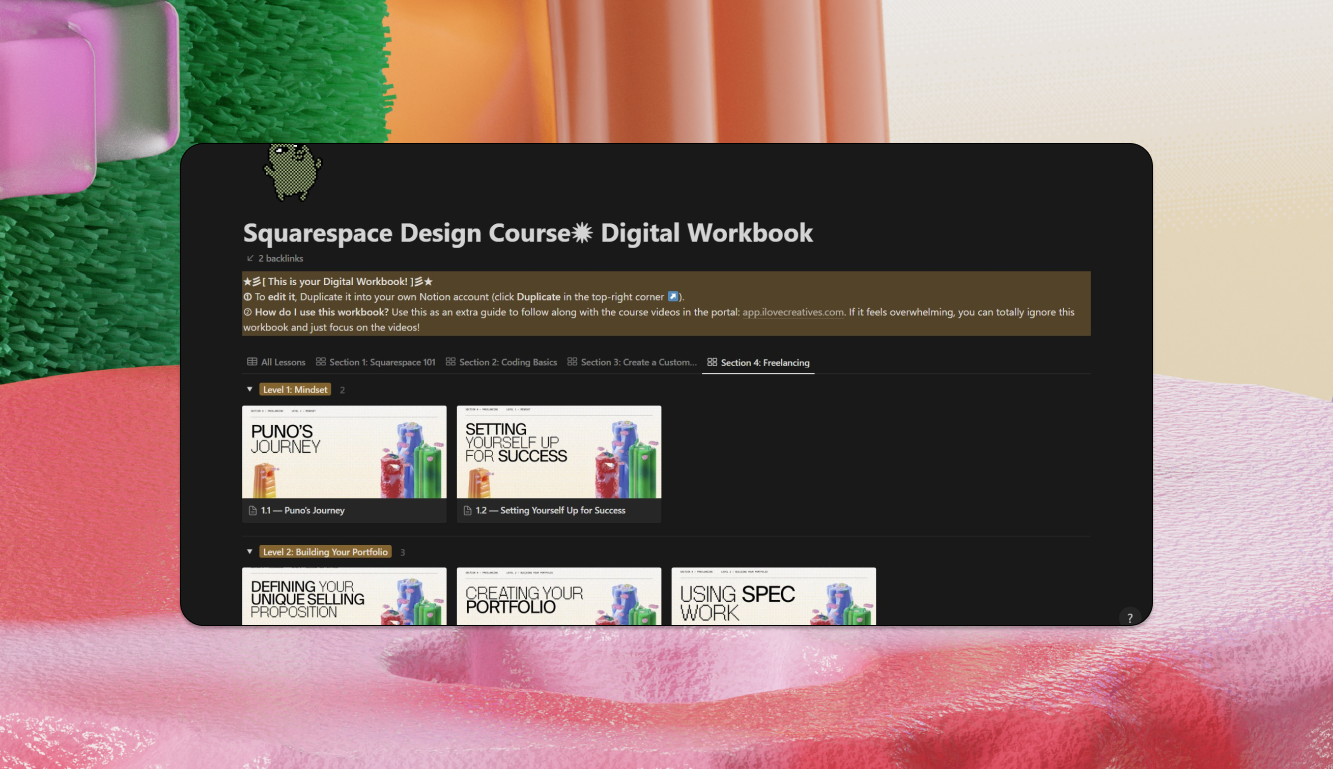Click page icon beside 1.1 Puno's Journey
Viewport: 1333px width, 769px height.
pos(253,510)
